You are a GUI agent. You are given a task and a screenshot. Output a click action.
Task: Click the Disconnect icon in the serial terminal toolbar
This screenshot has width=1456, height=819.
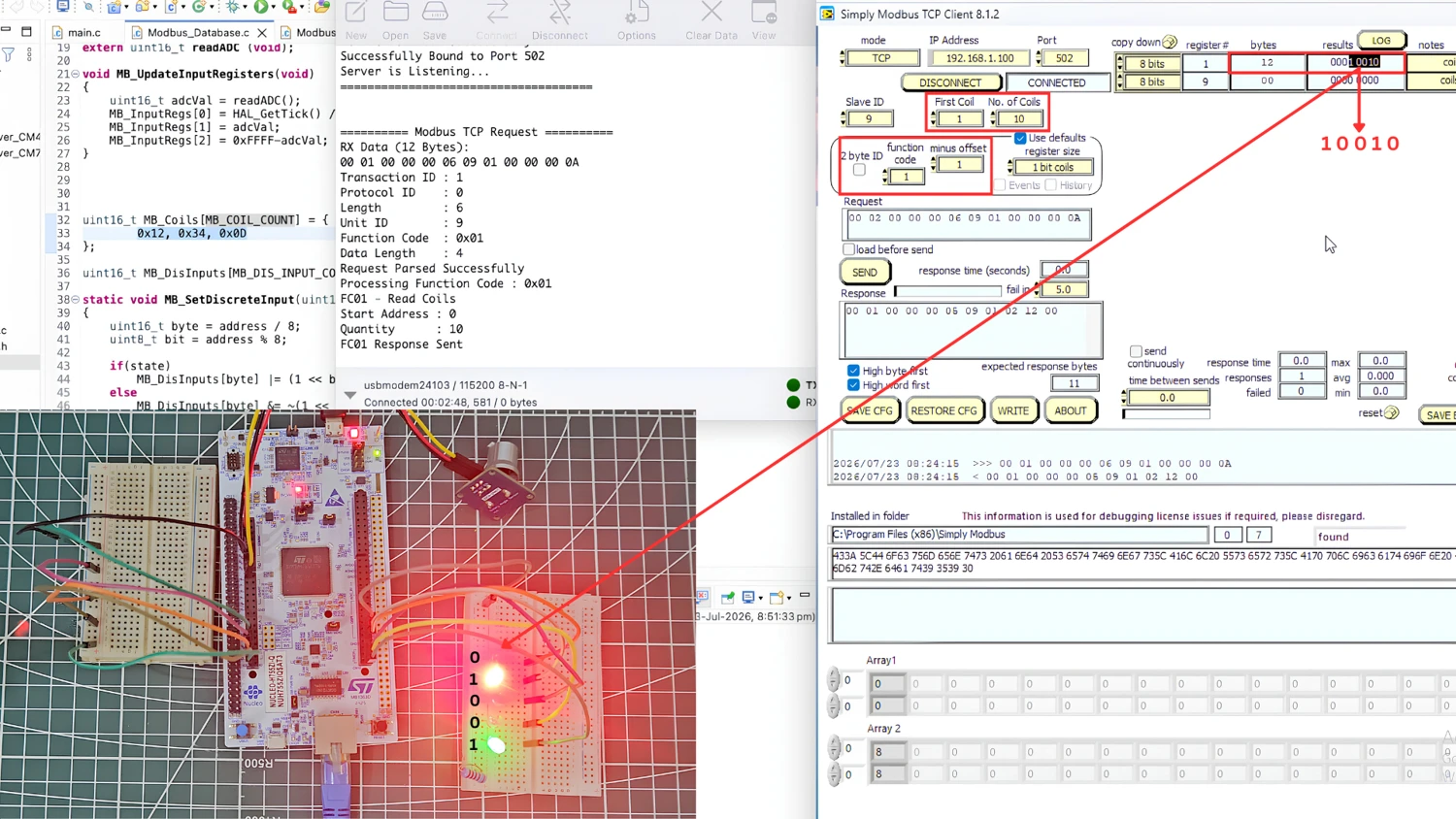pos(560,13)
